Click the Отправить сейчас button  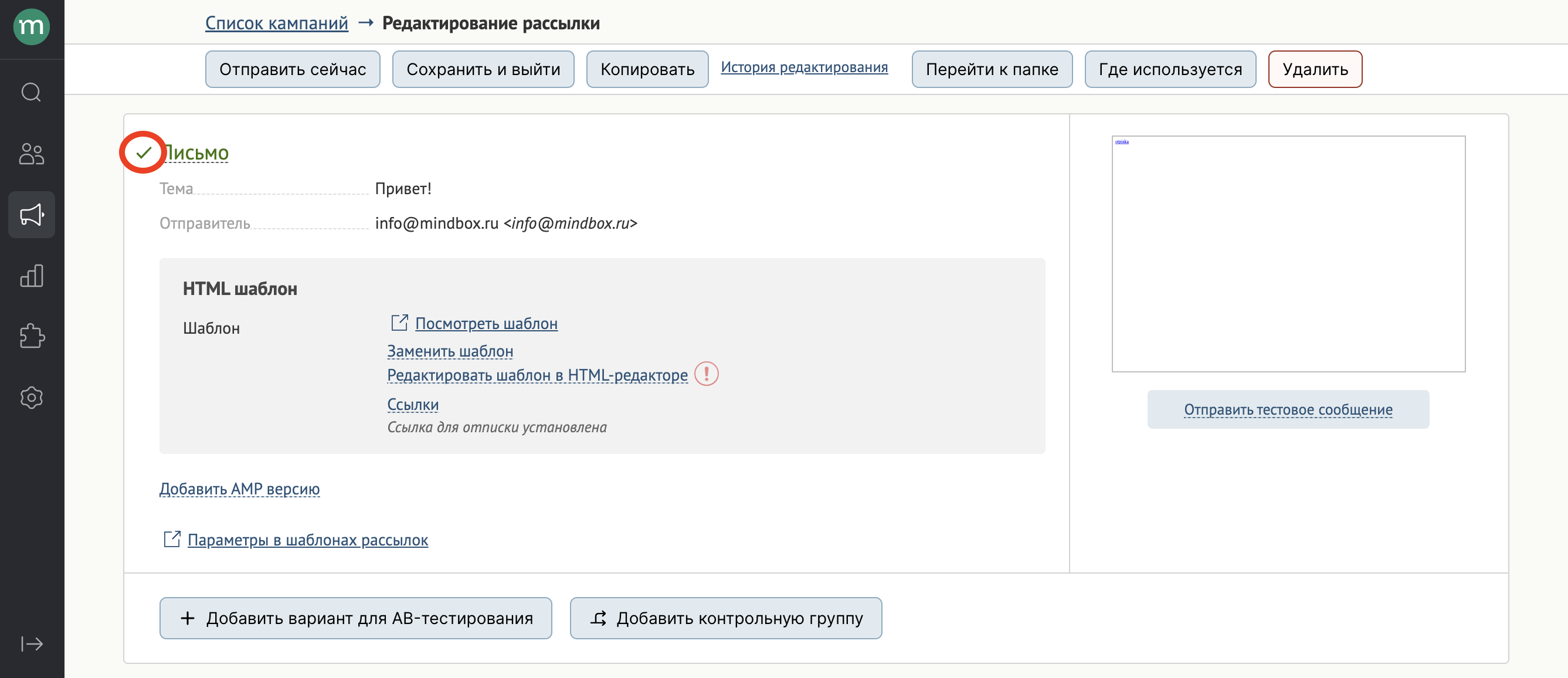click(x=293, y=69)
